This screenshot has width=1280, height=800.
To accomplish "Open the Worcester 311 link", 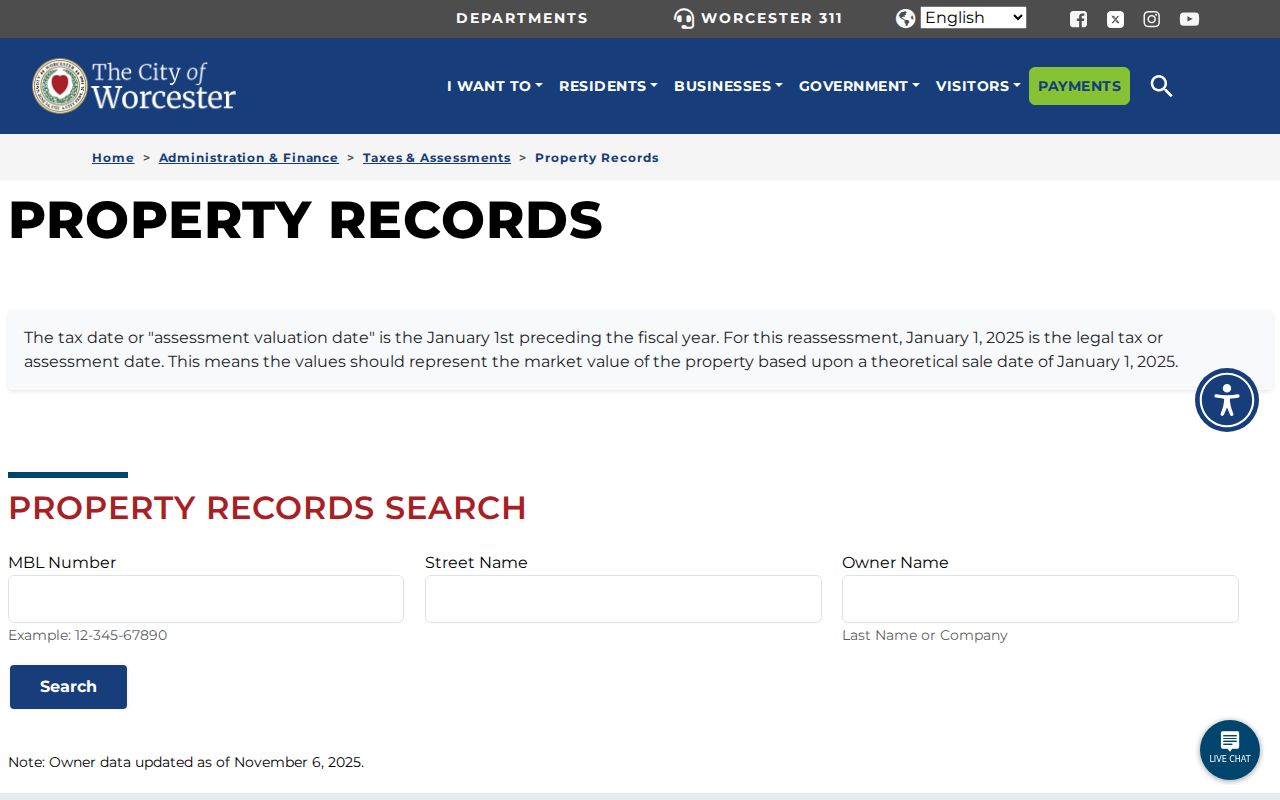I will (x=772, y=18).
